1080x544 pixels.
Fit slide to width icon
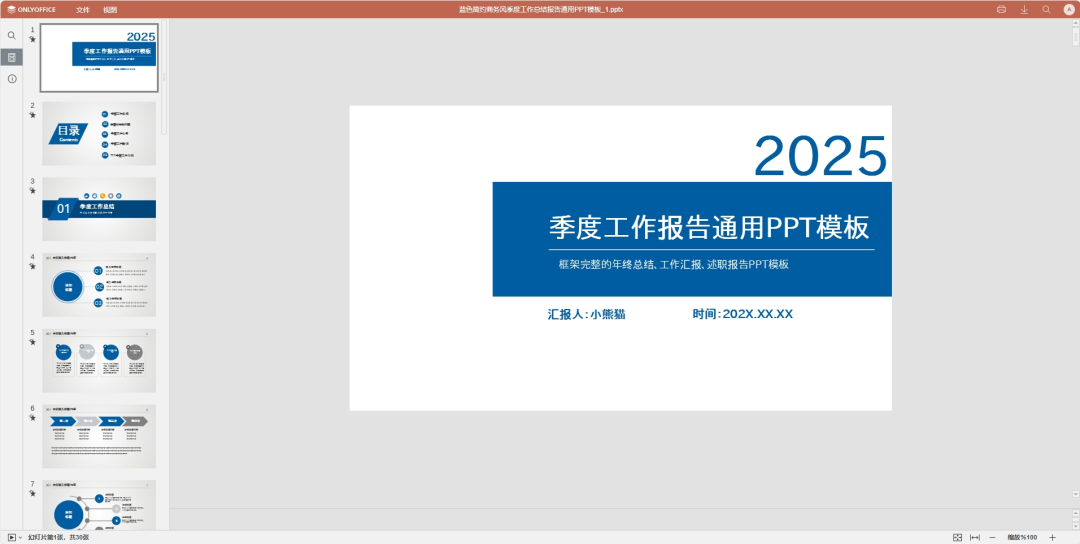coord(975,537)
